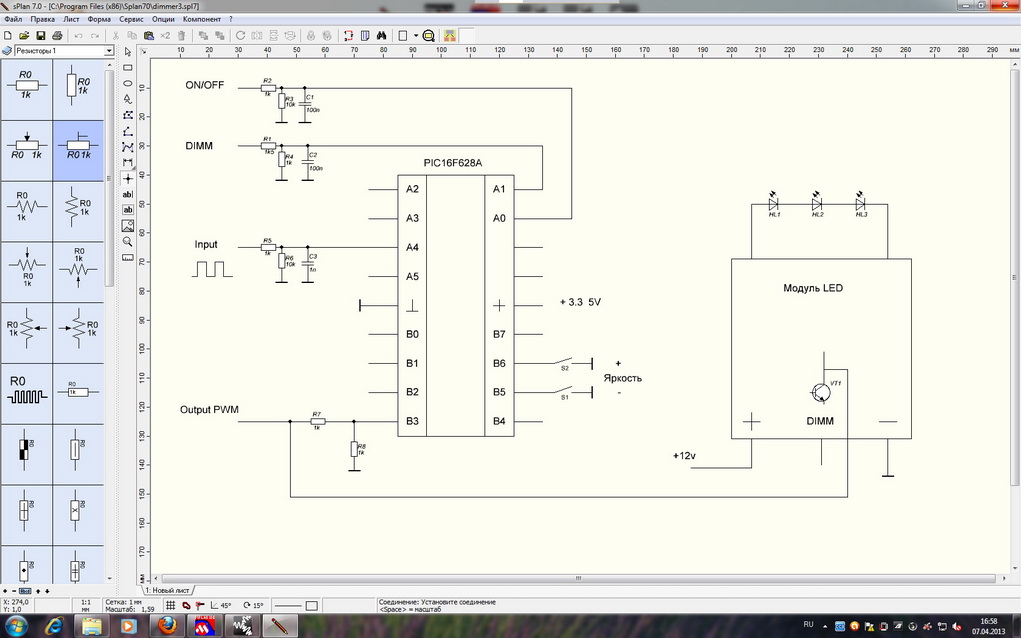Select the ellipse drawing tool

[x=128, y=84]
